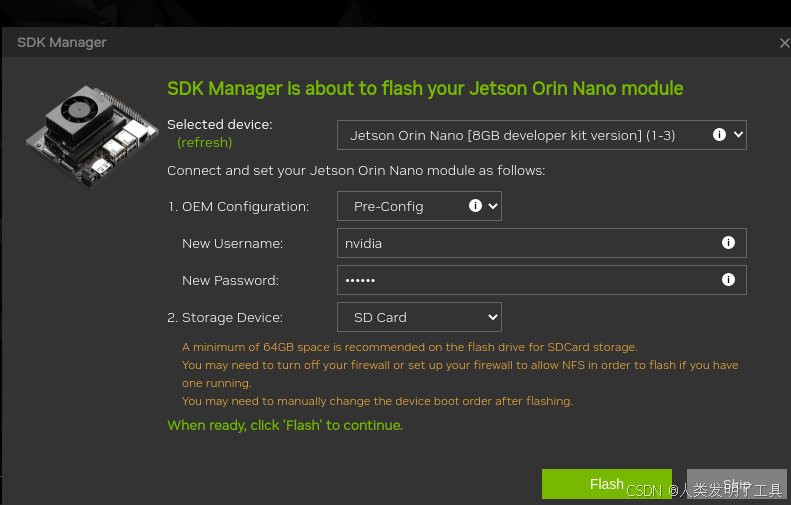Click the 'New Password:' label
Image resolution: width=791 pixels, height=505 pixels.
[x=230, y=280]
